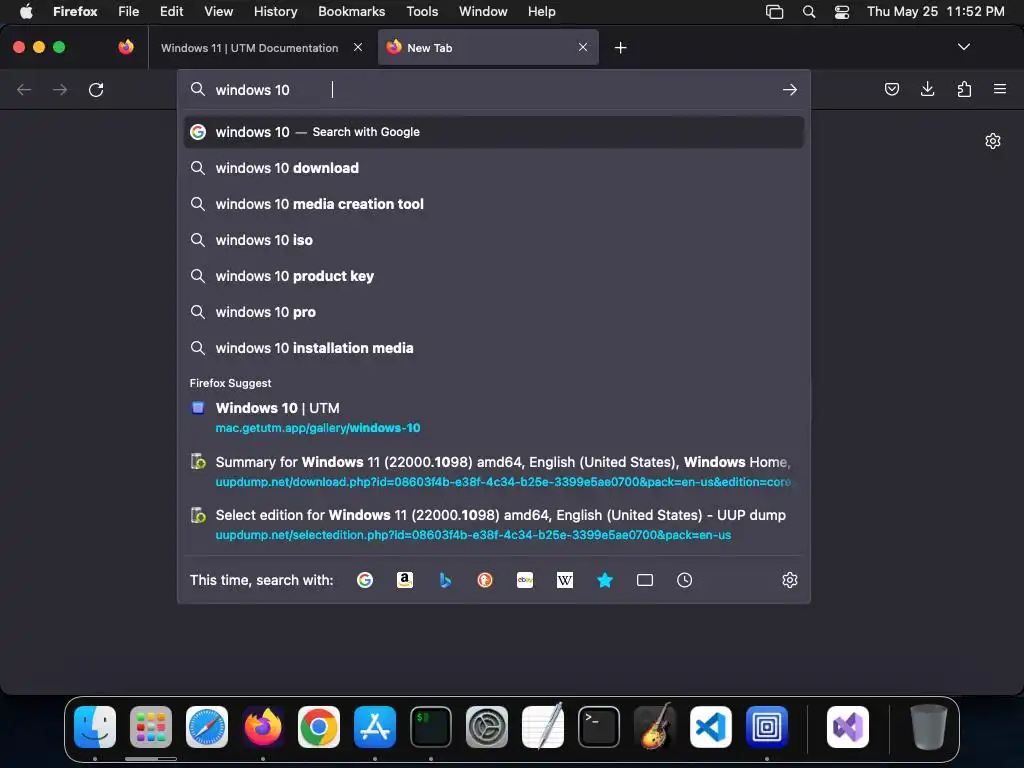Open search settings gear in dropdown
This screenshot has width=1024, height=768.
click(790, 580)
